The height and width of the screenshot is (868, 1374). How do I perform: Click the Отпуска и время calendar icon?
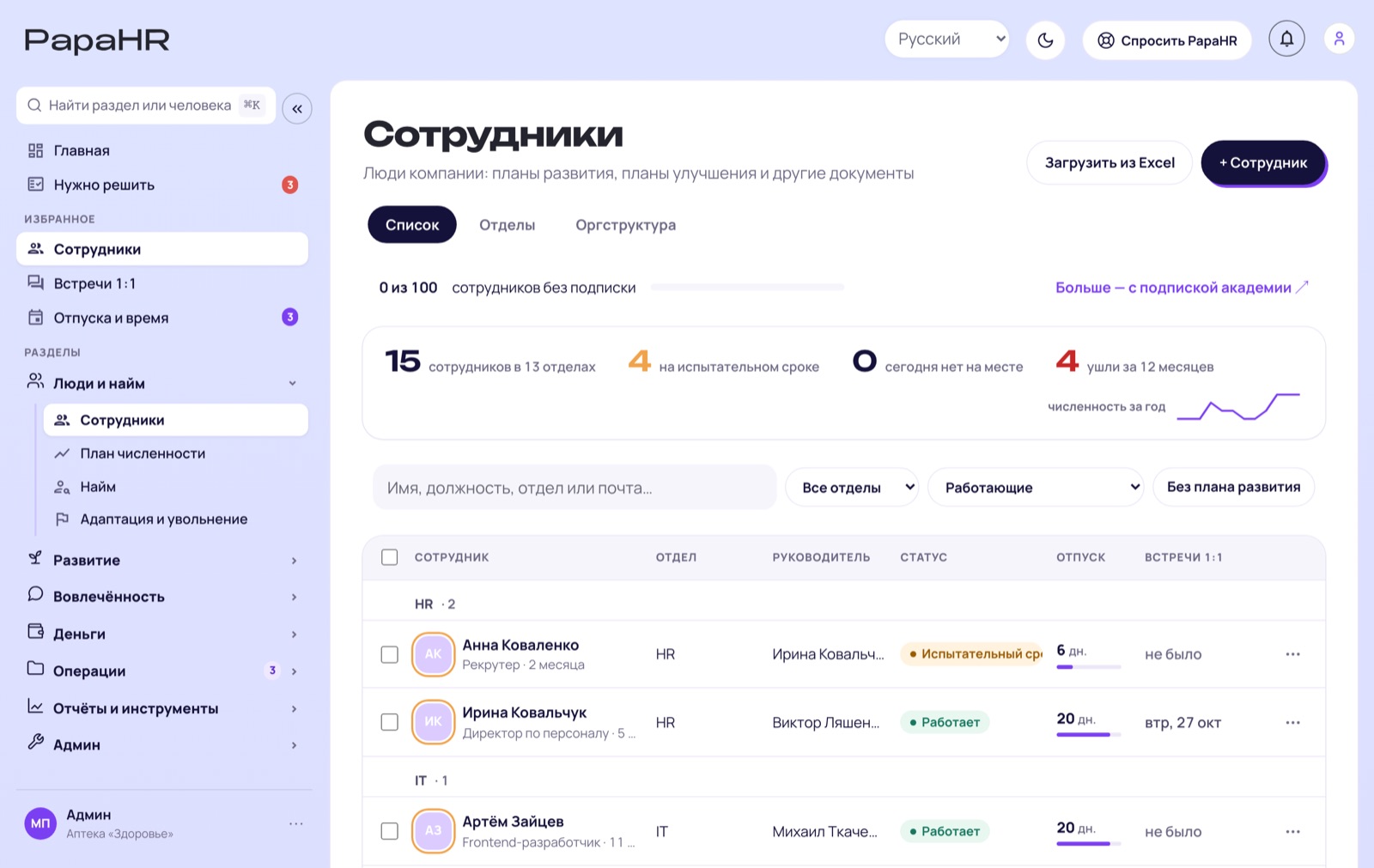pos(35,317)
